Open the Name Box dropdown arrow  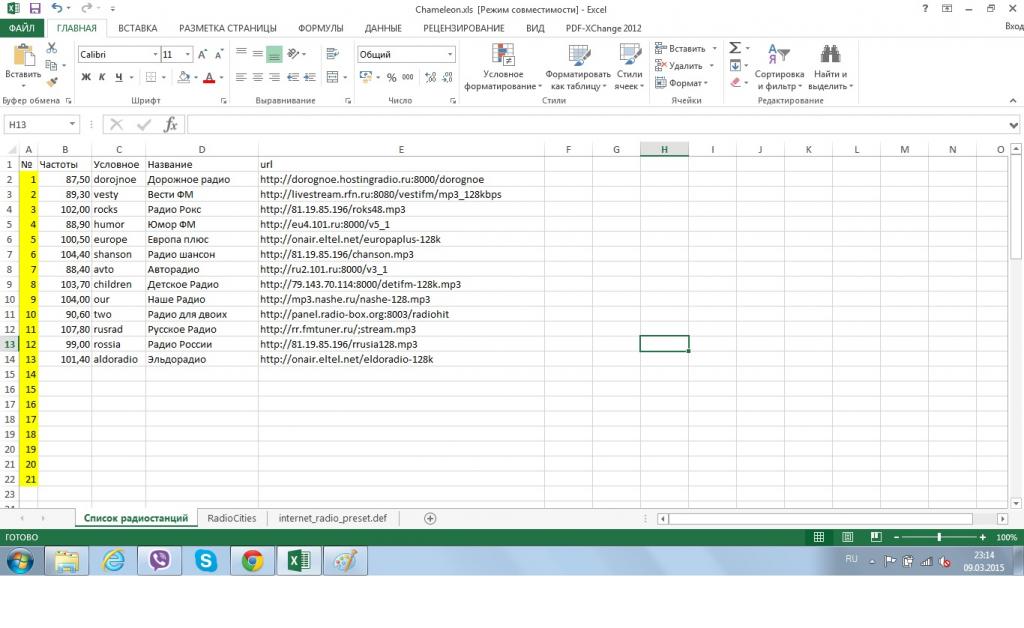click(x=72, y=124)
